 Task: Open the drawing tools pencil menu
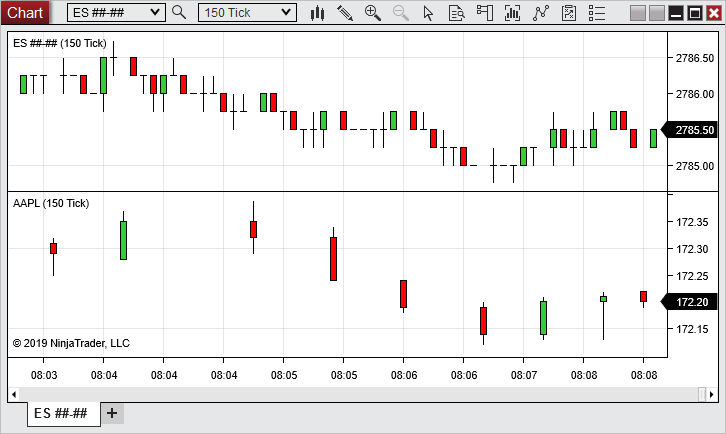(345, 13)
